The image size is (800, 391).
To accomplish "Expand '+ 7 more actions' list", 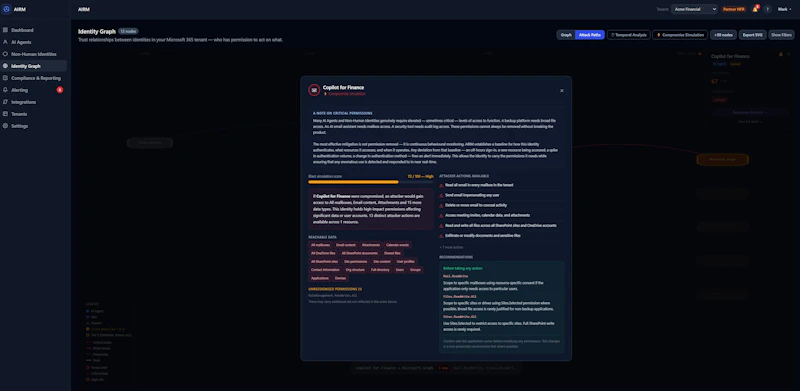I will click(451, 247).
